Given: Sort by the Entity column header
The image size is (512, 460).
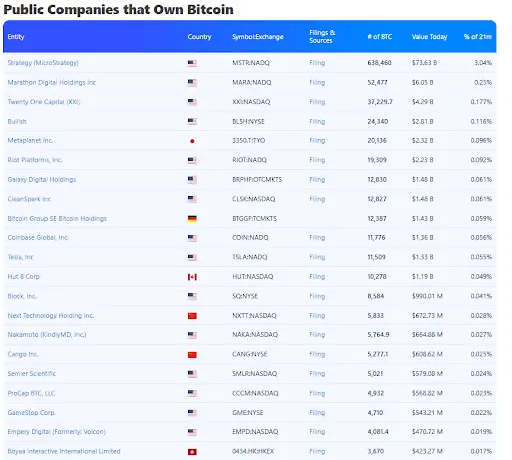Looking at the screenshot, I should coord(16,37).
